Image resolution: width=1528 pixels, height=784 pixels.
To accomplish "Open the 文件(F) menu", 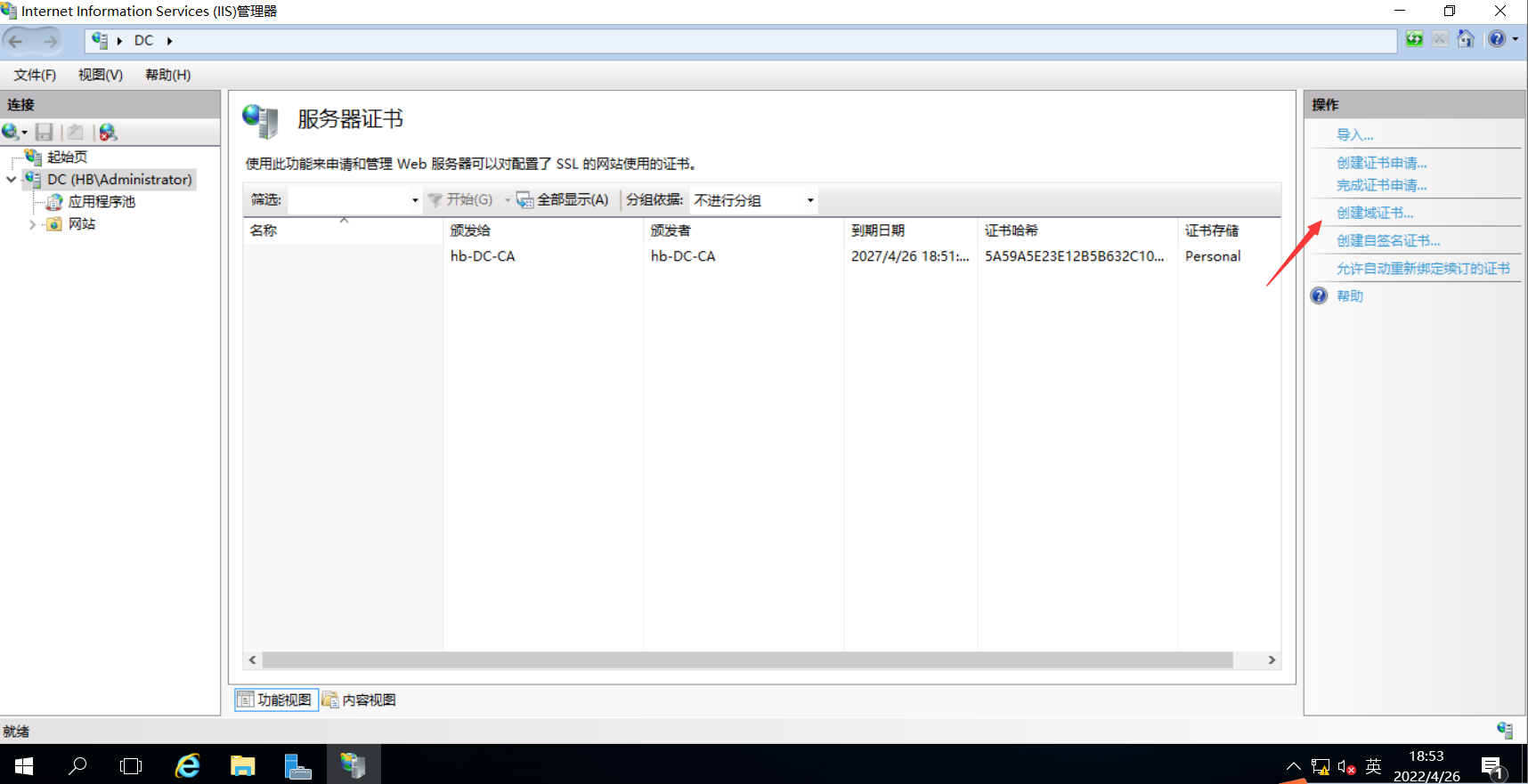I will (x=35, y=75).
